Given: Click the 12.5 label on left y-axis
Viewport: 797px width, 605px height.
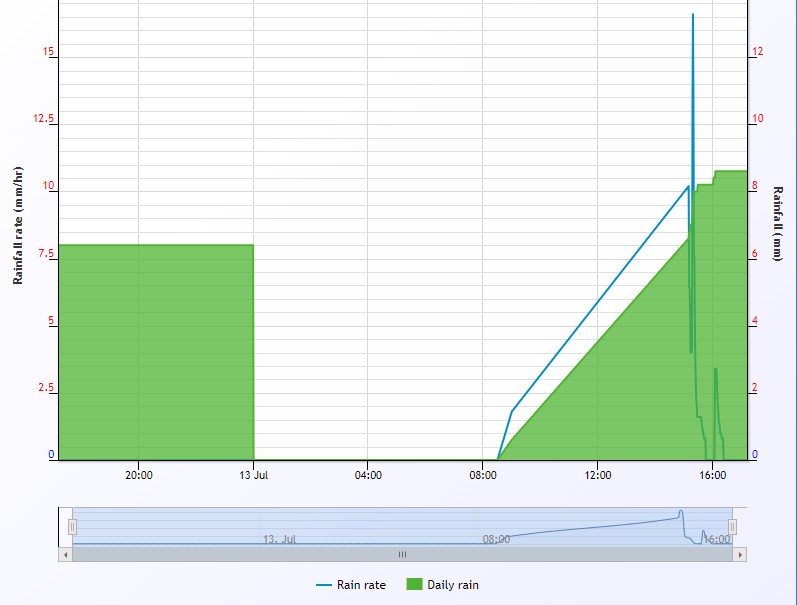Looking at the screenshot, I should (42, 119).
